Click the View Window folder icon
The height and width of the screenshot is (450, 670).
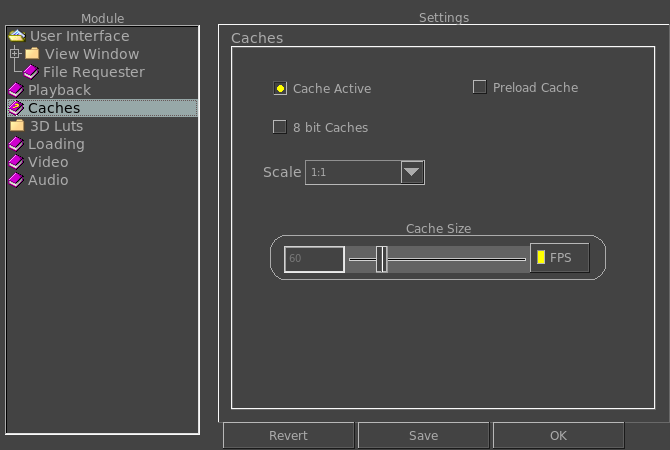[32, 54]
